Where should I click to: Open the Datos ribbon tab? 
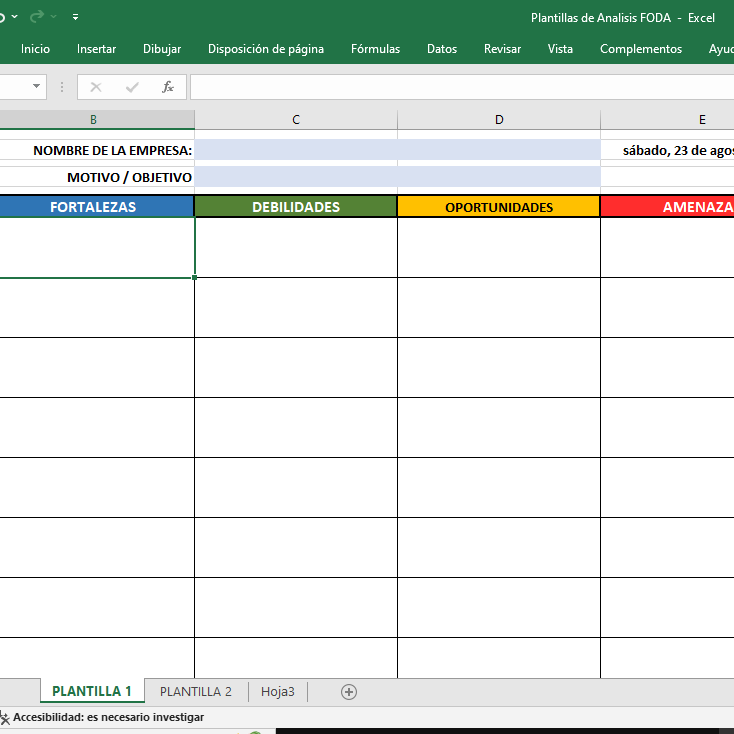click(442, 49)
